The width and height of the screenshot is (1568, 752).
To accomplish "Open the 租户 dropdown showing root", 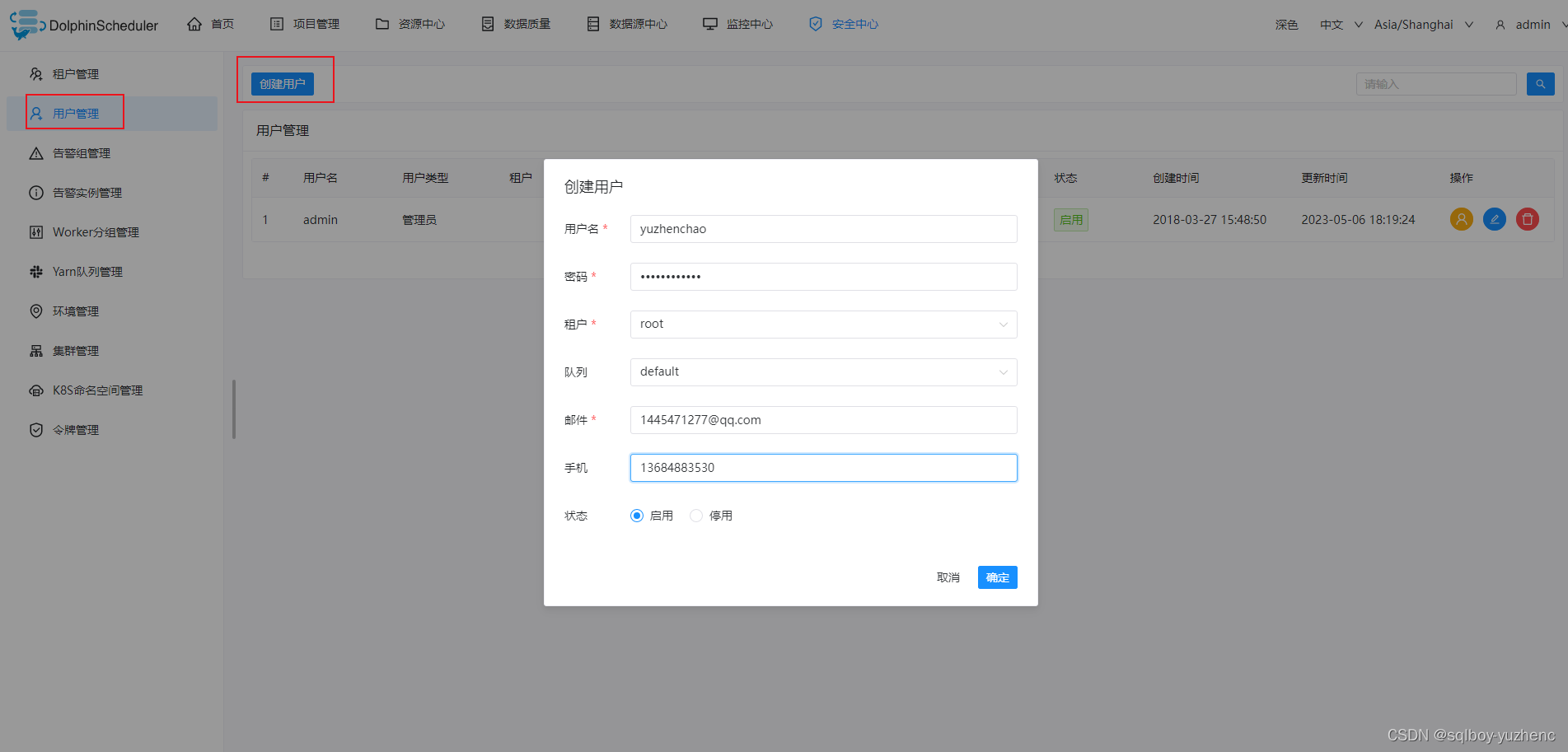I will (824, 325).
